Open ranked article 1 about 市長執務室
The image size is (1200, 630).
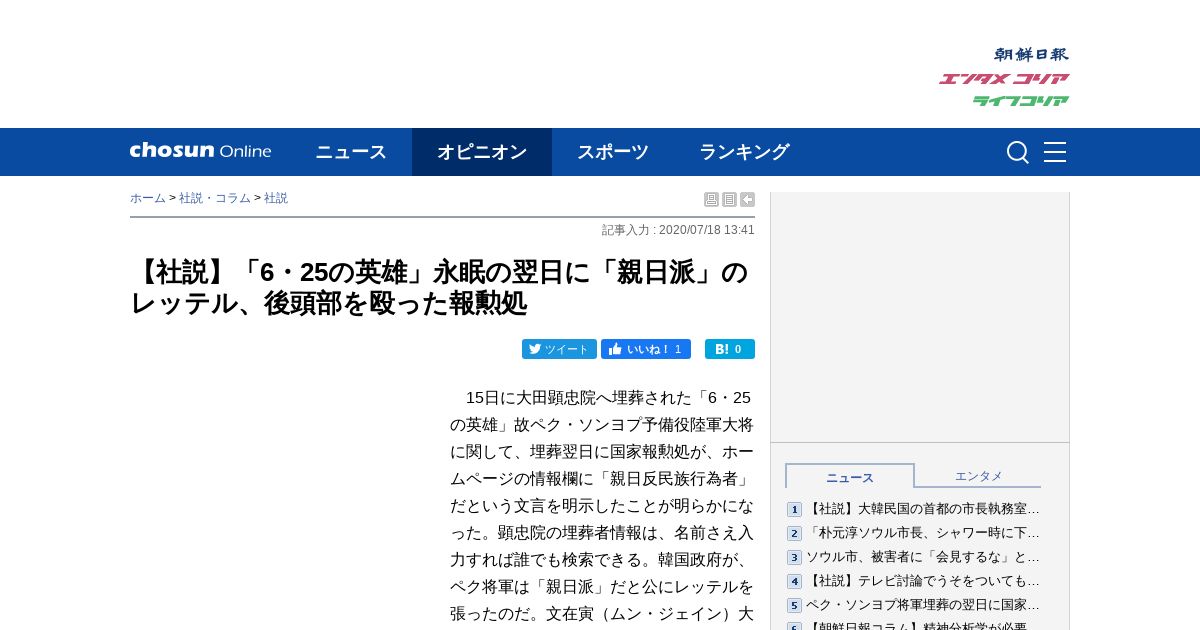pos(923,509)
